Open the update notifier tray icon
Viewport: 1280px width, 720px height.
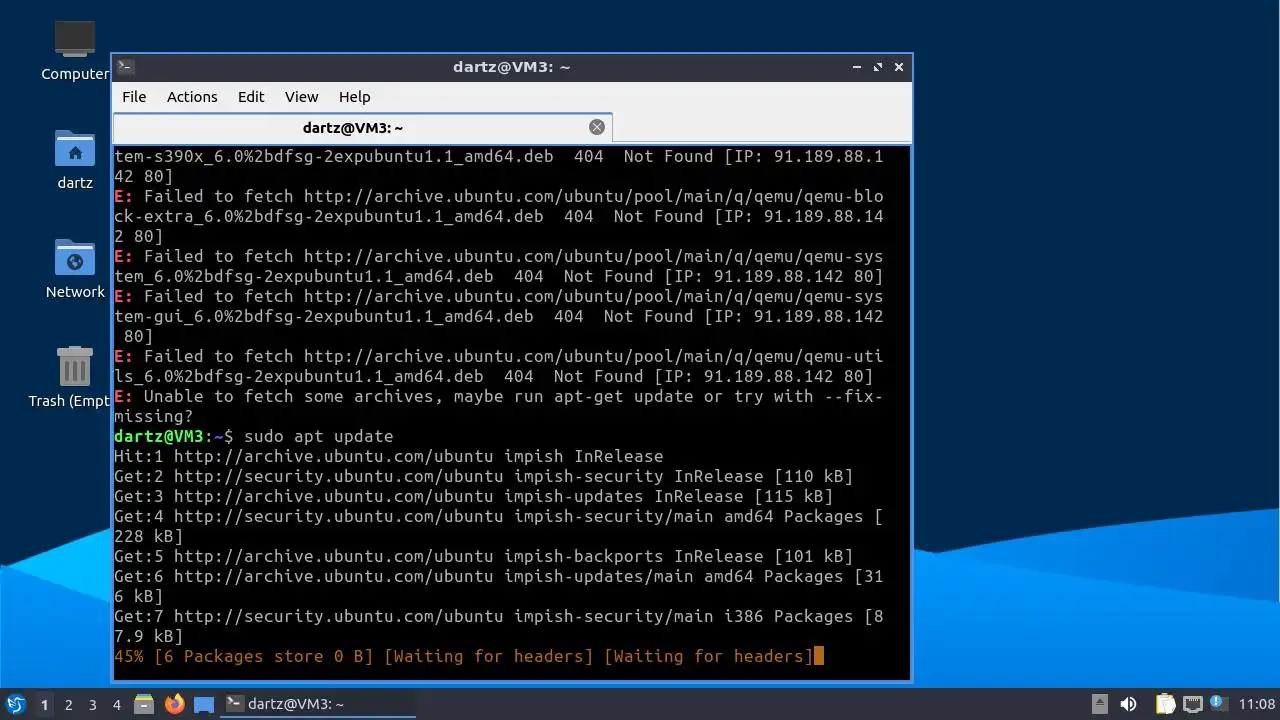(x=1218, y=704)
